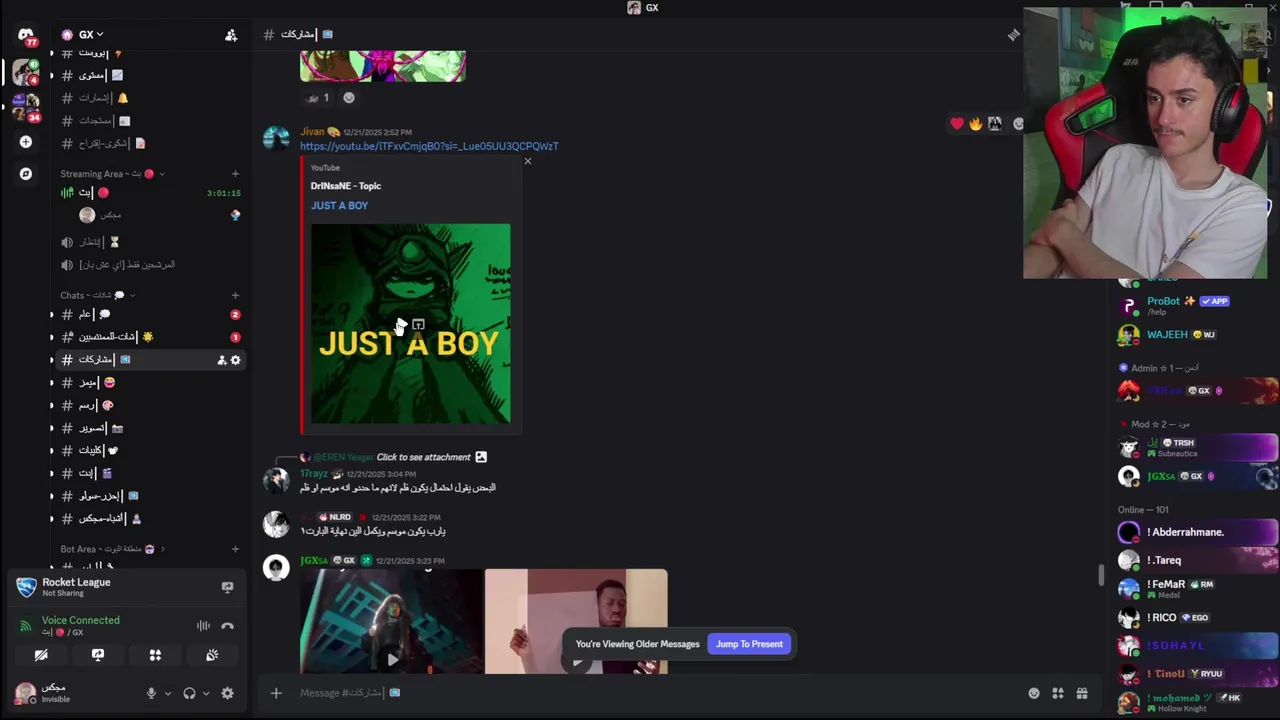Open the server folder with 34 badge
1280x720 pixels.
(x=26, y=107)
